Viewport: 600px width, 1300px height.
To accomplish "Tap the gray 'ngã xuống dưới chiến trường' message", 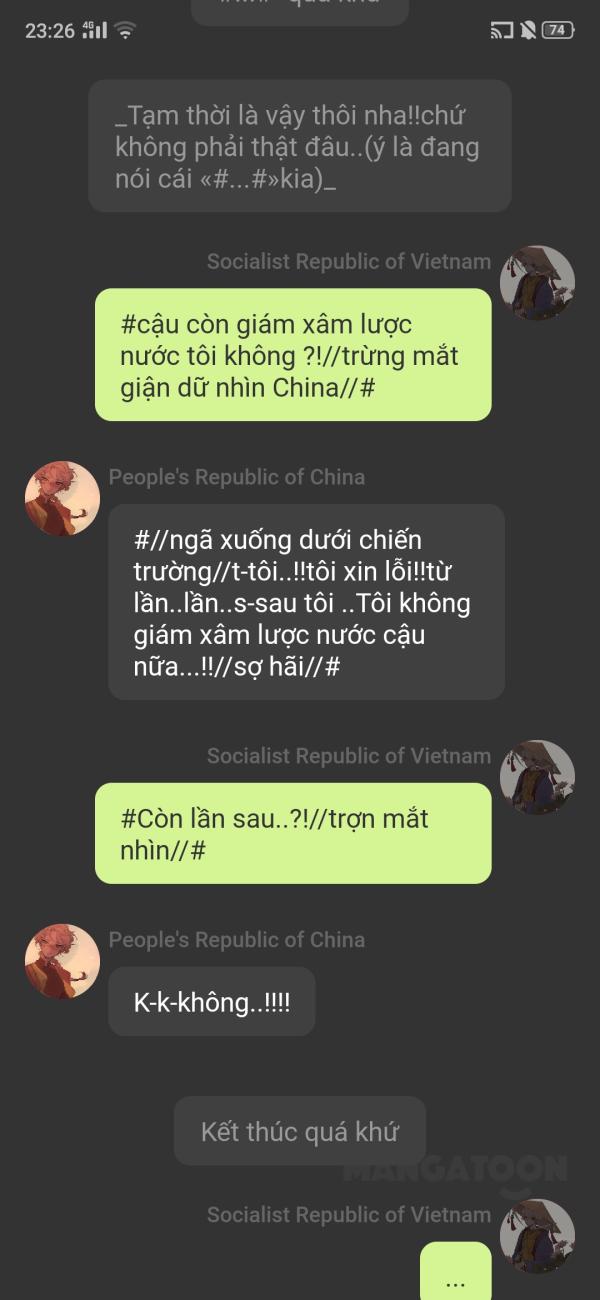I will 306,602.
